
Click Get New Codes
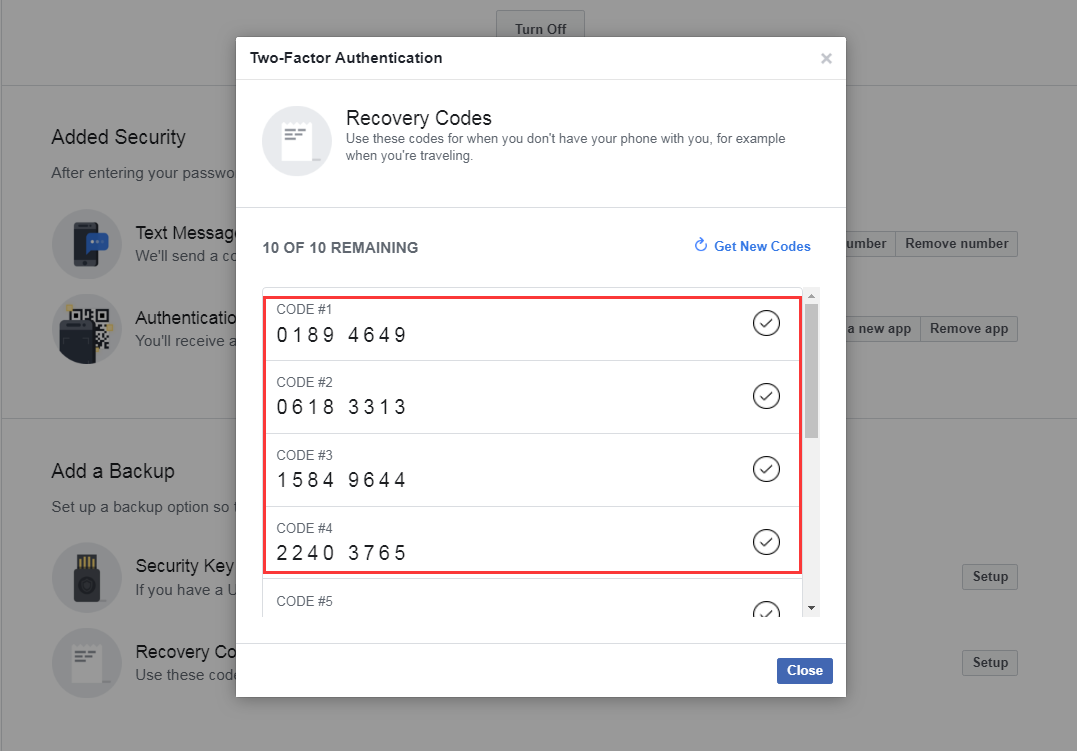click(762, 246)
